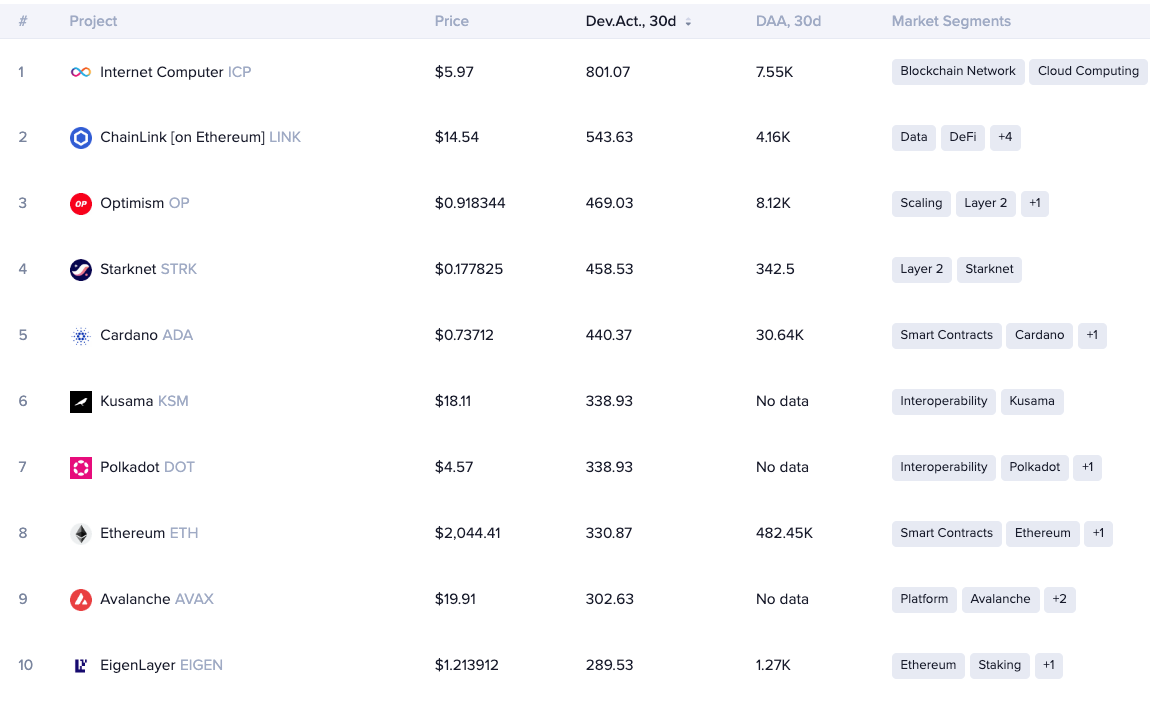Select Layer 2 tag in Starknet row
The height and width of the screenshot is (721, 1150).
point(922,269)
